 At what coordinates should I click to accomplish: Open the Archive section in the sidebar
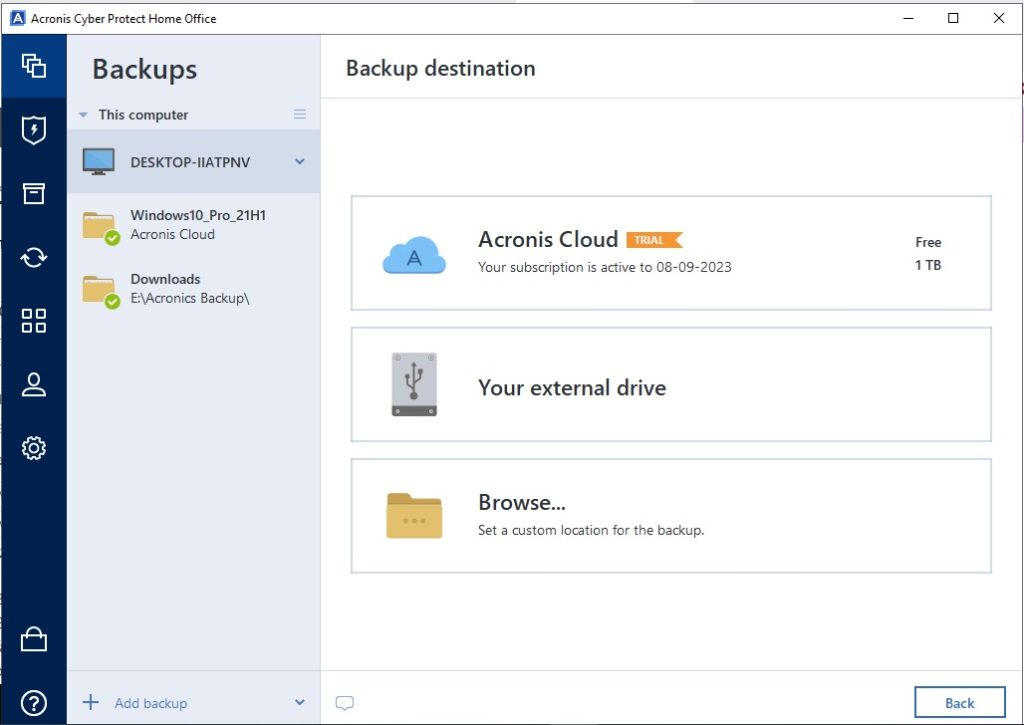point(33,193)
